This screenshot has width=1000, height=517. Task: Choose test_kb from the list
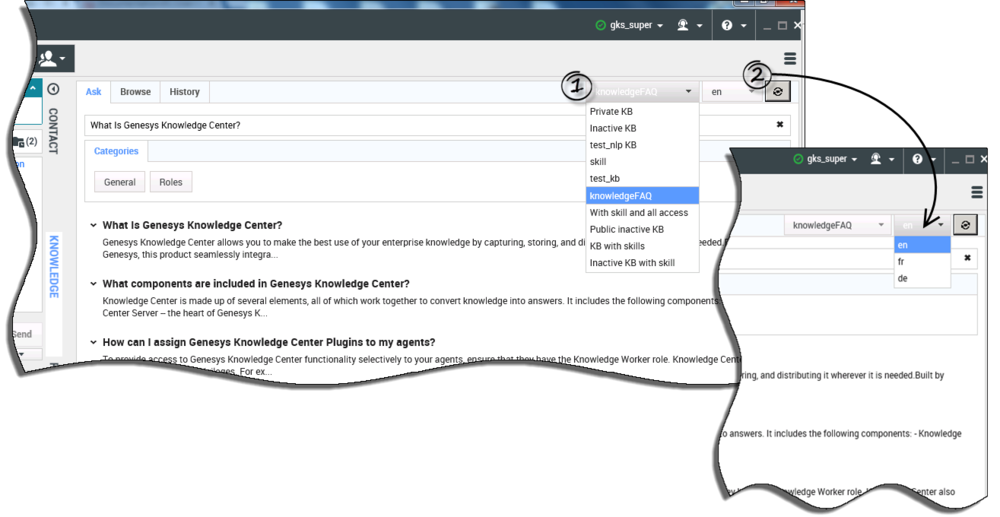click(x=642, y=178)
